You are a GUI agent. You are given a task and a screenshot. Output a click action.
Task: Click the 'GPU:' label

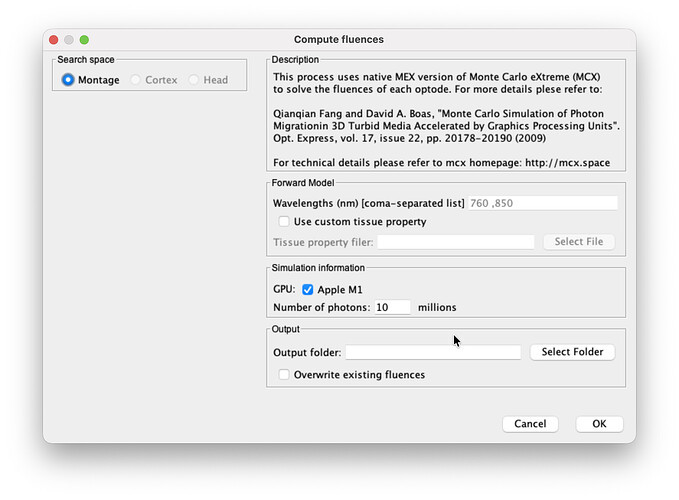coord(284,289)
